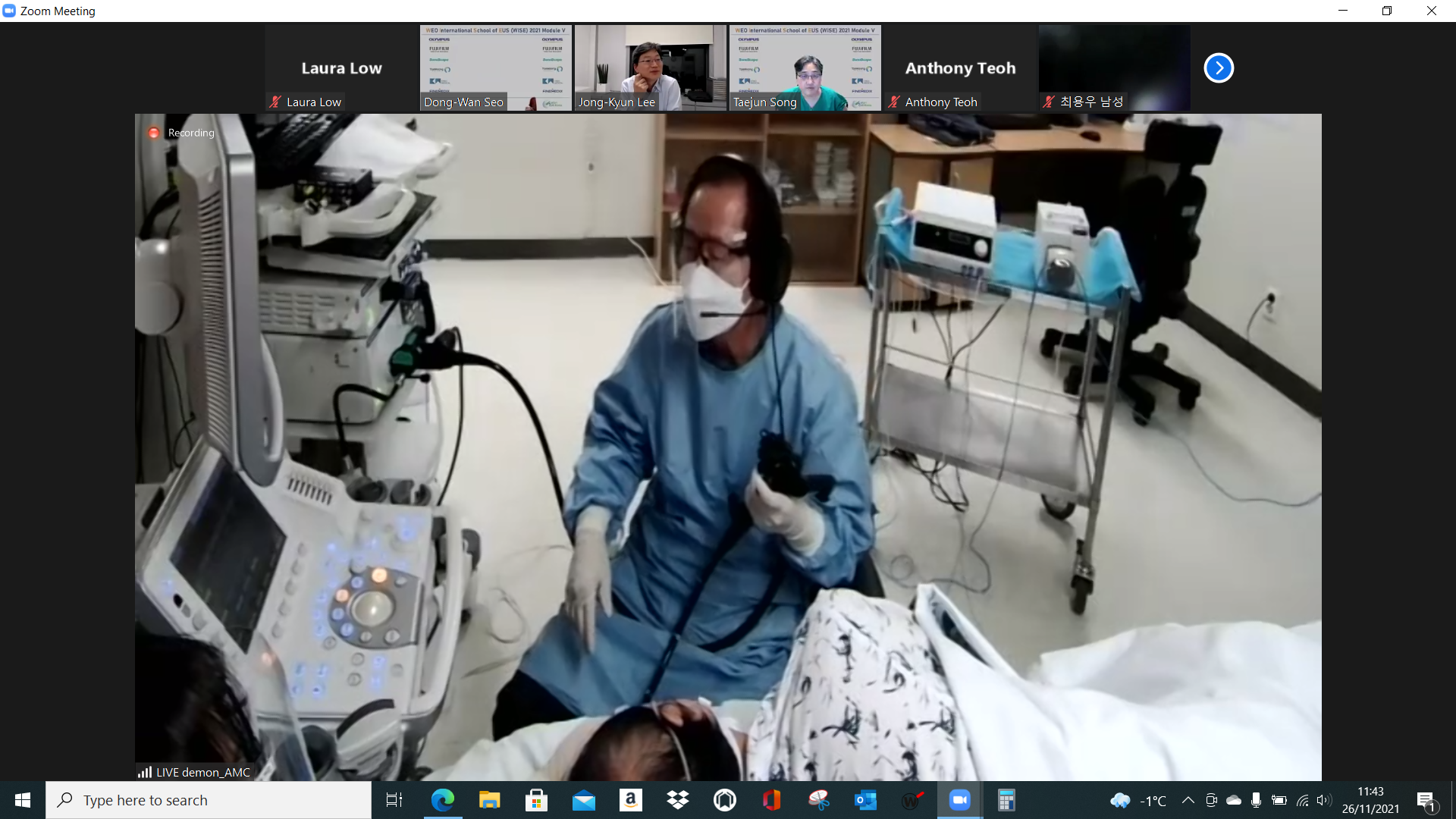Open the Wi-Fi network tray icon
This screenshot has height=819, width=1456.
point(1302,800)
